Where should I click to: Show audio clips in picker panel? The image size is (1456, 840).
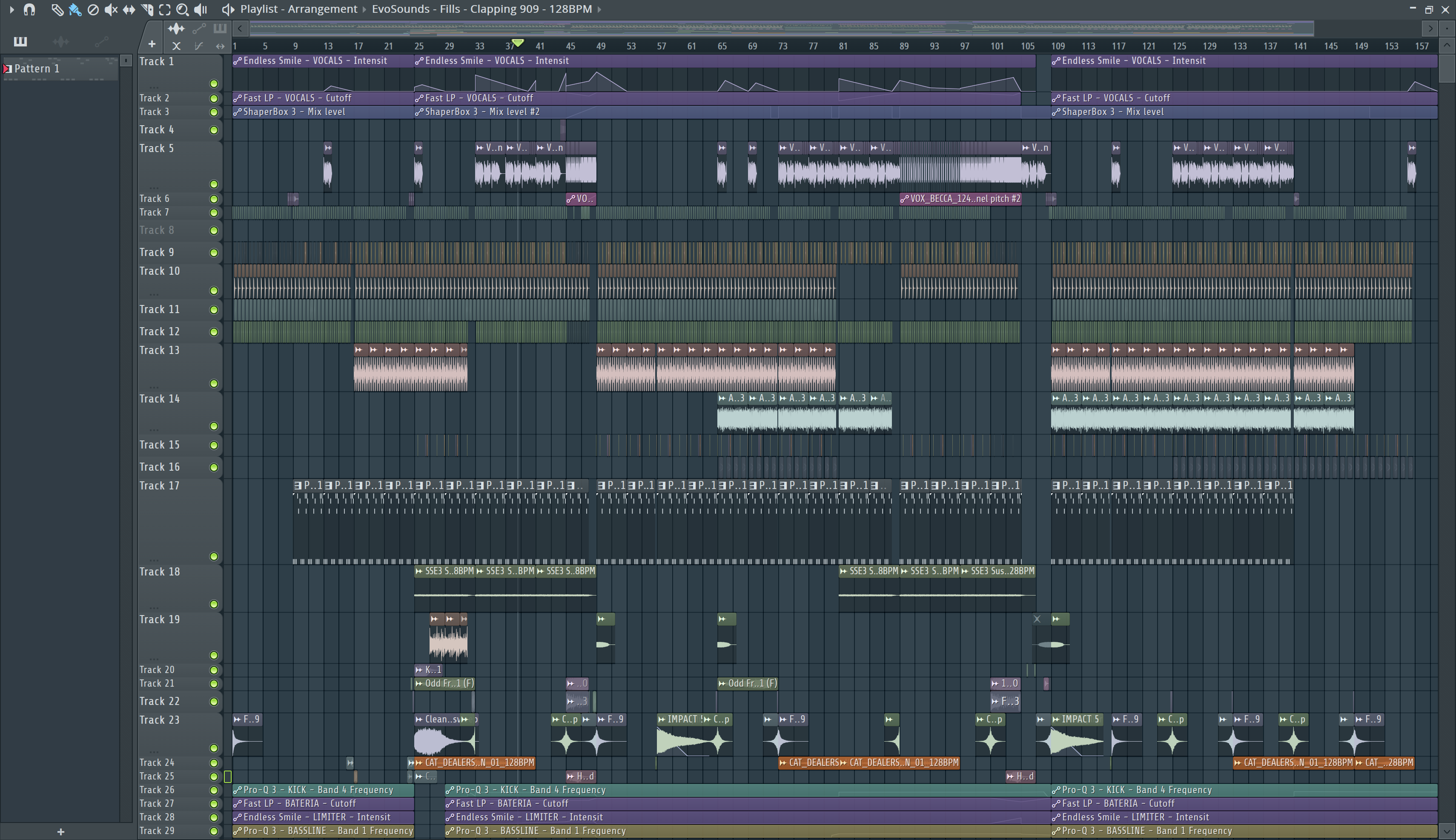60,41
